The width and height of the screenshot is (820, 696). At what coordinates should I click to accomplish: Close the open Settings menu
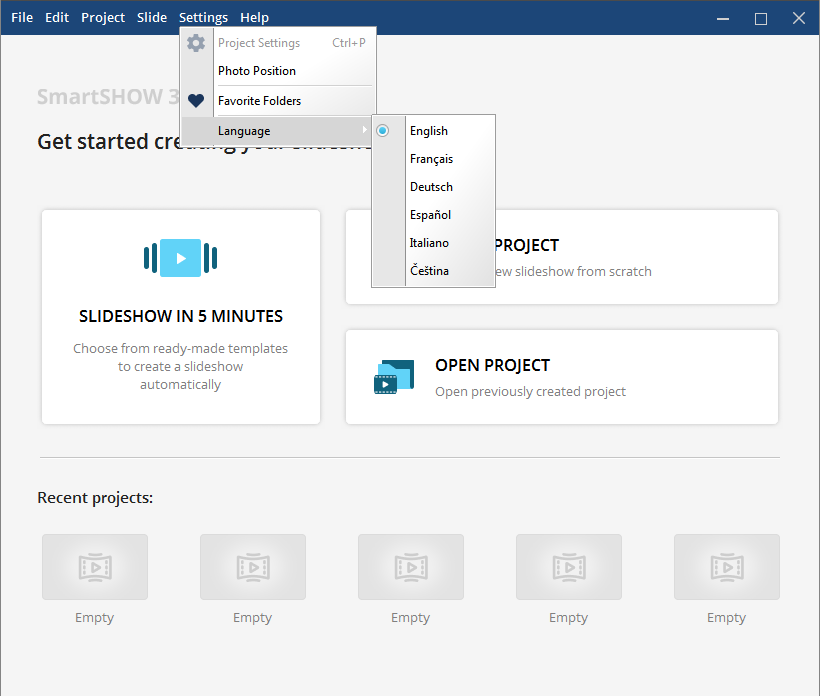pyautogui.click(x=203, y=17)
